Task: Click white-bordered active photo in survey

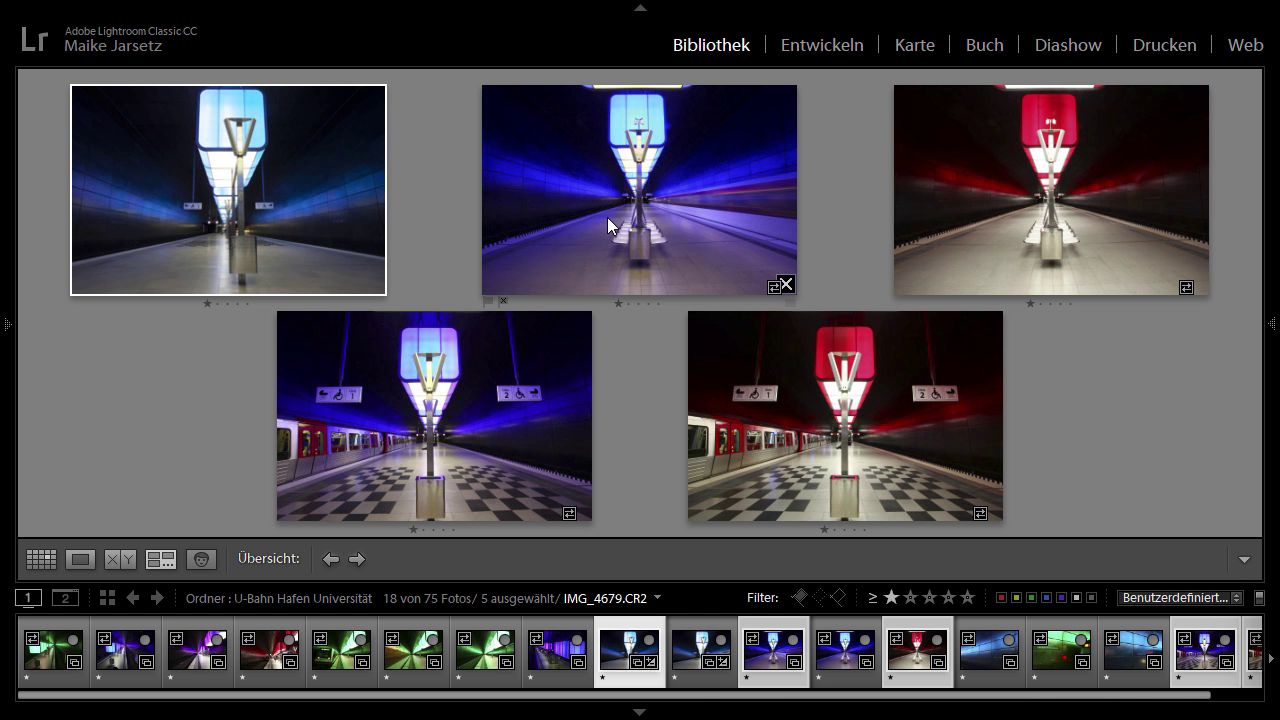Action: (x=228, y=190)
